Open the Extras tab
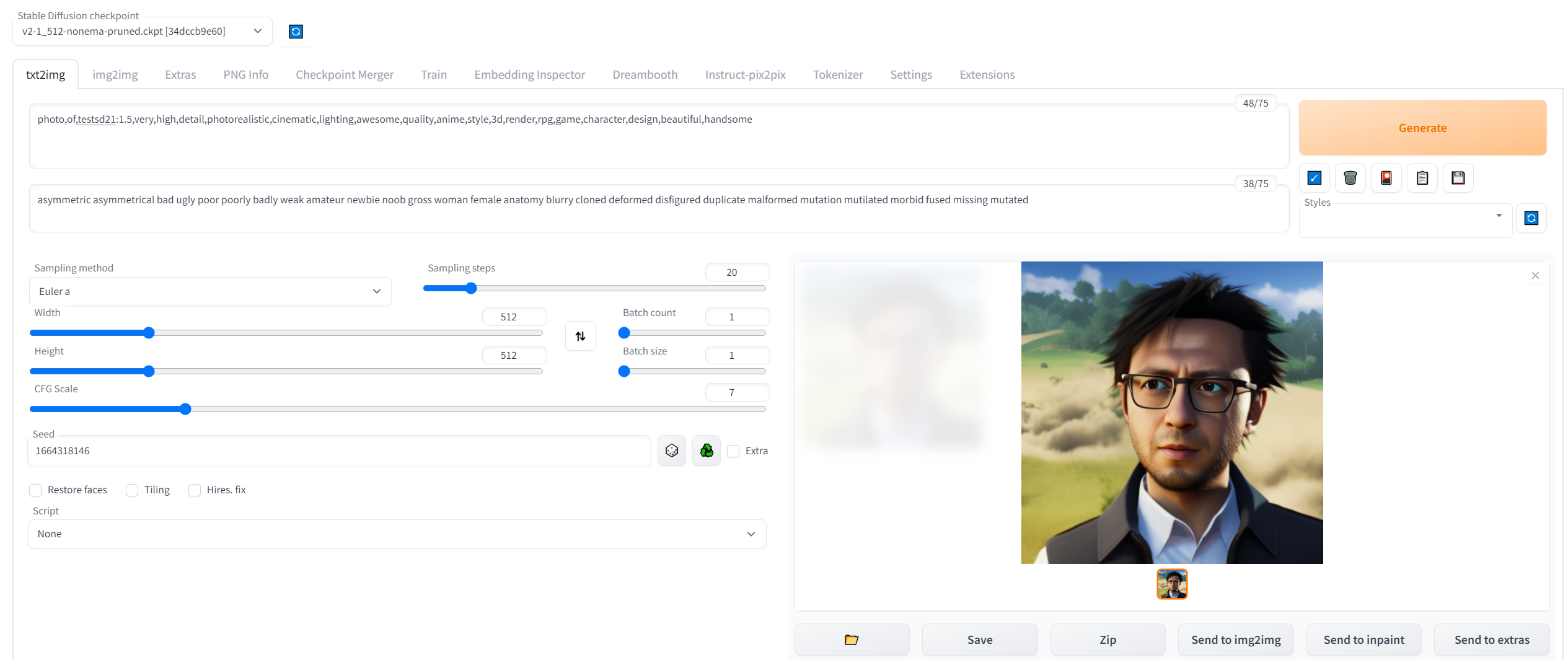This screenshot has height=660, width=1568. tap(180, 75)
